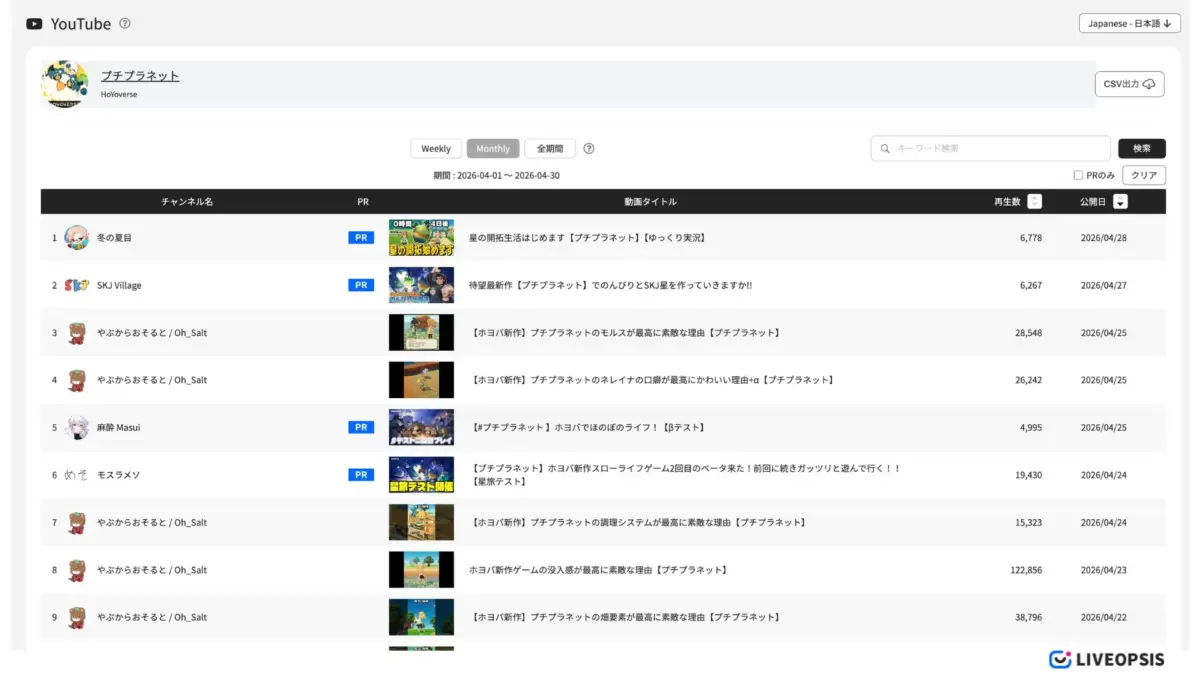Click publish date 2026/04/28
The height and width of the screenshot is (675, 1200).
pos(1104,238)
